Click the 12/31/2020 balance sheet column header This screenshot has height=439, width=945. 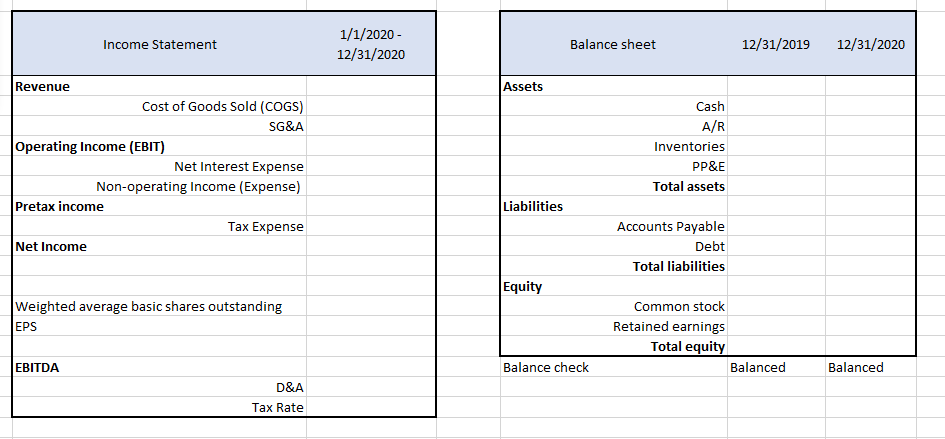(x=871, y=44)
